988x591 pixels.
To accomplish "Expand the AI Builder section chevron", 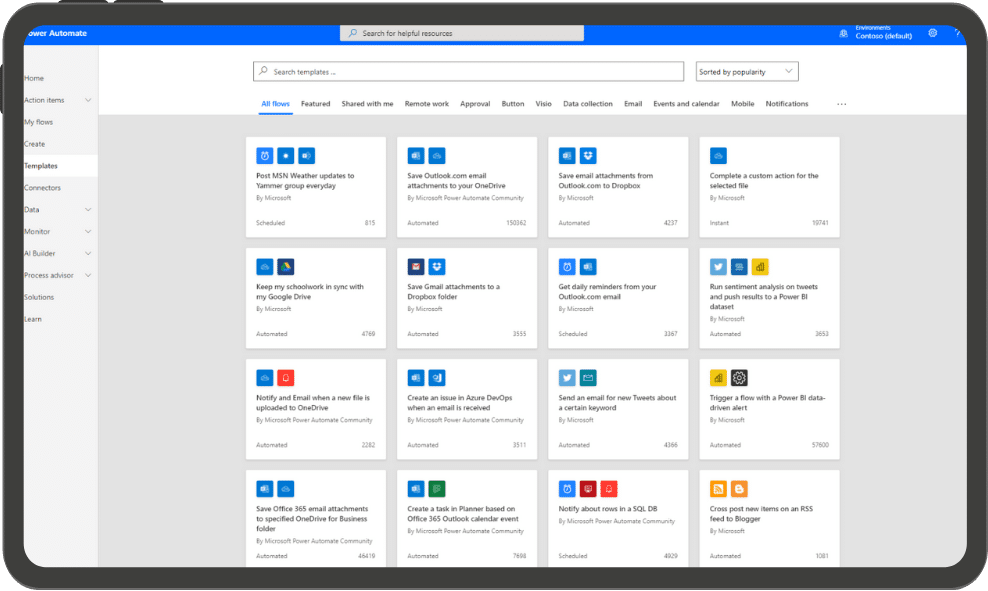I will click(x=88, y=253).
